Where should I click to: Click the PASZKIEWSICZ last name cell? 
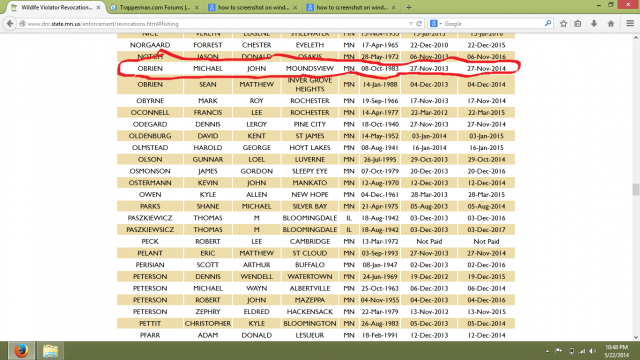pyautogui.click(x=150, y=229)
